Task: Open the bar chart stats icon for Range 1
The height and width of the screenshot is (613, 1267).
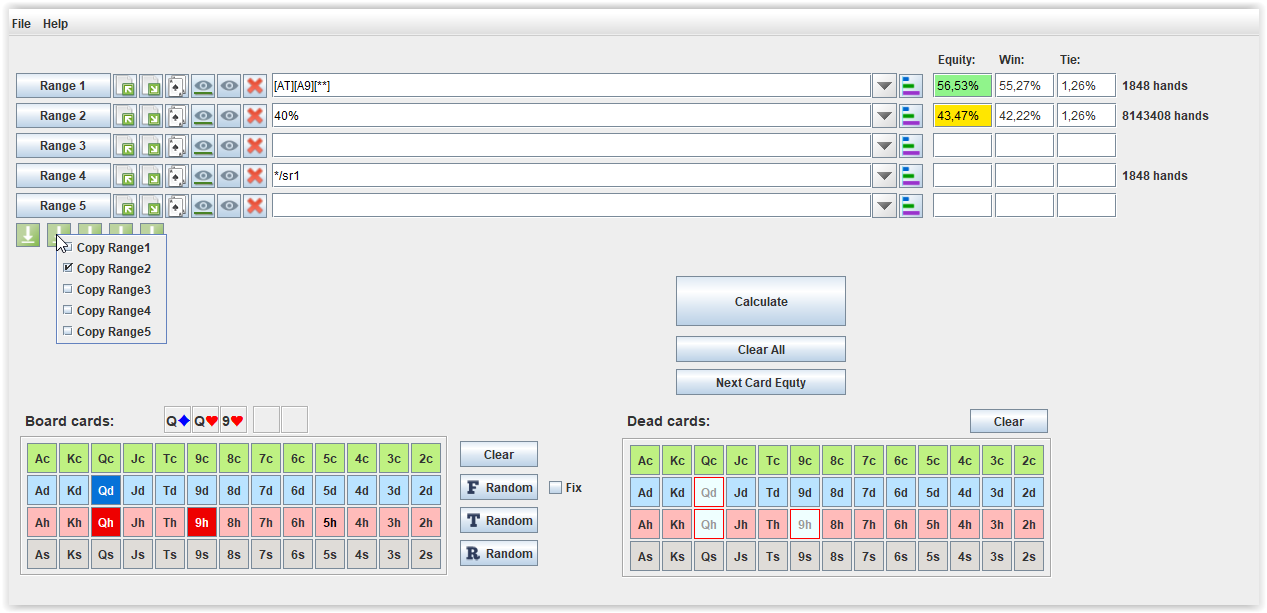Action: click(x=911, y=86)
